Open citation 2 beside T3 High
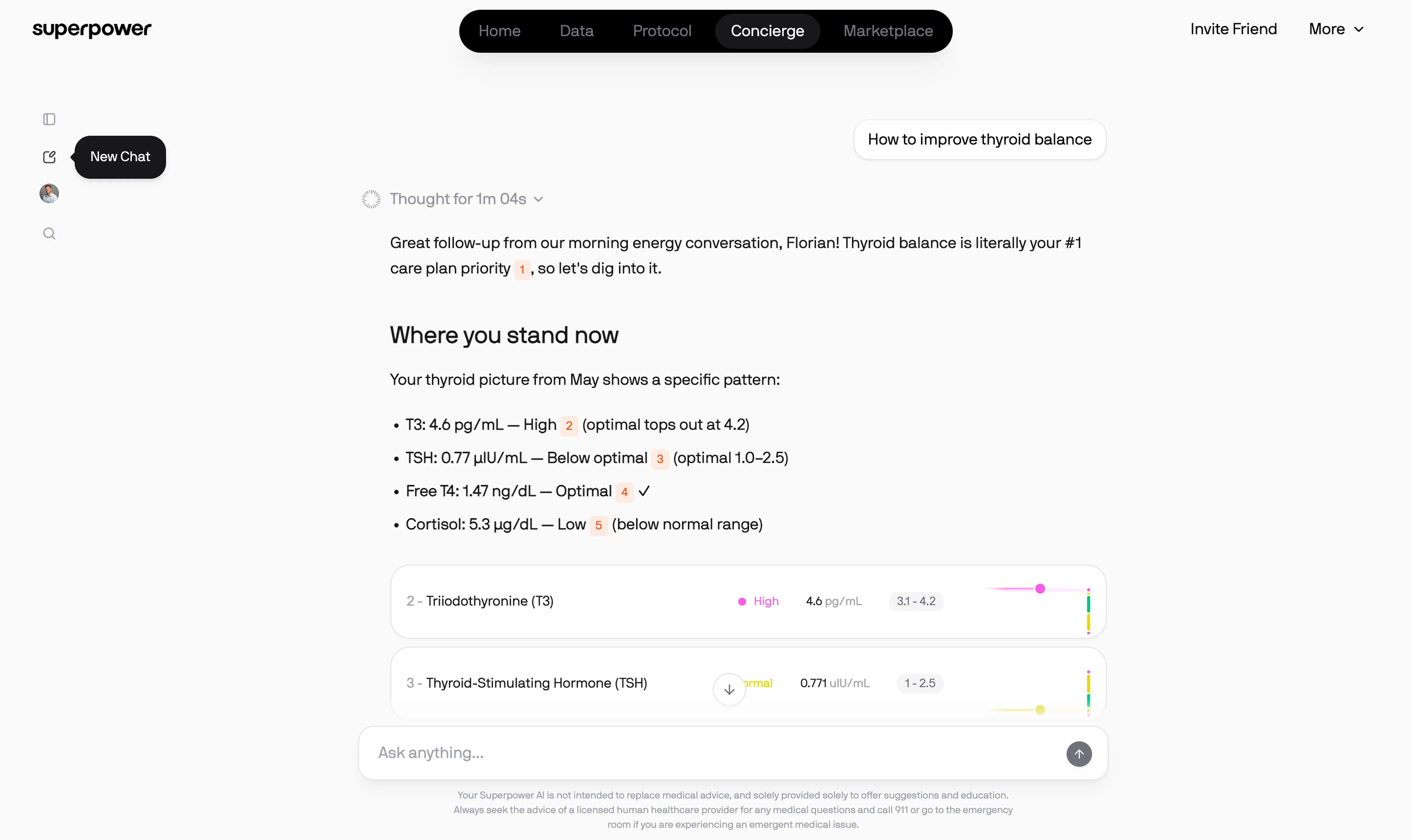 [x=569, y=426]
